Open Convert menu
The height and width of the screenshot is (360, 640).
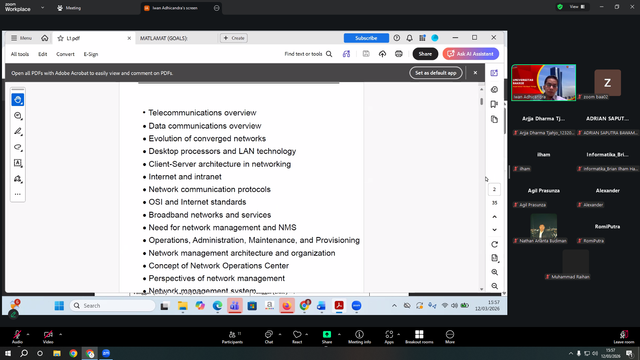coord(65,54)
